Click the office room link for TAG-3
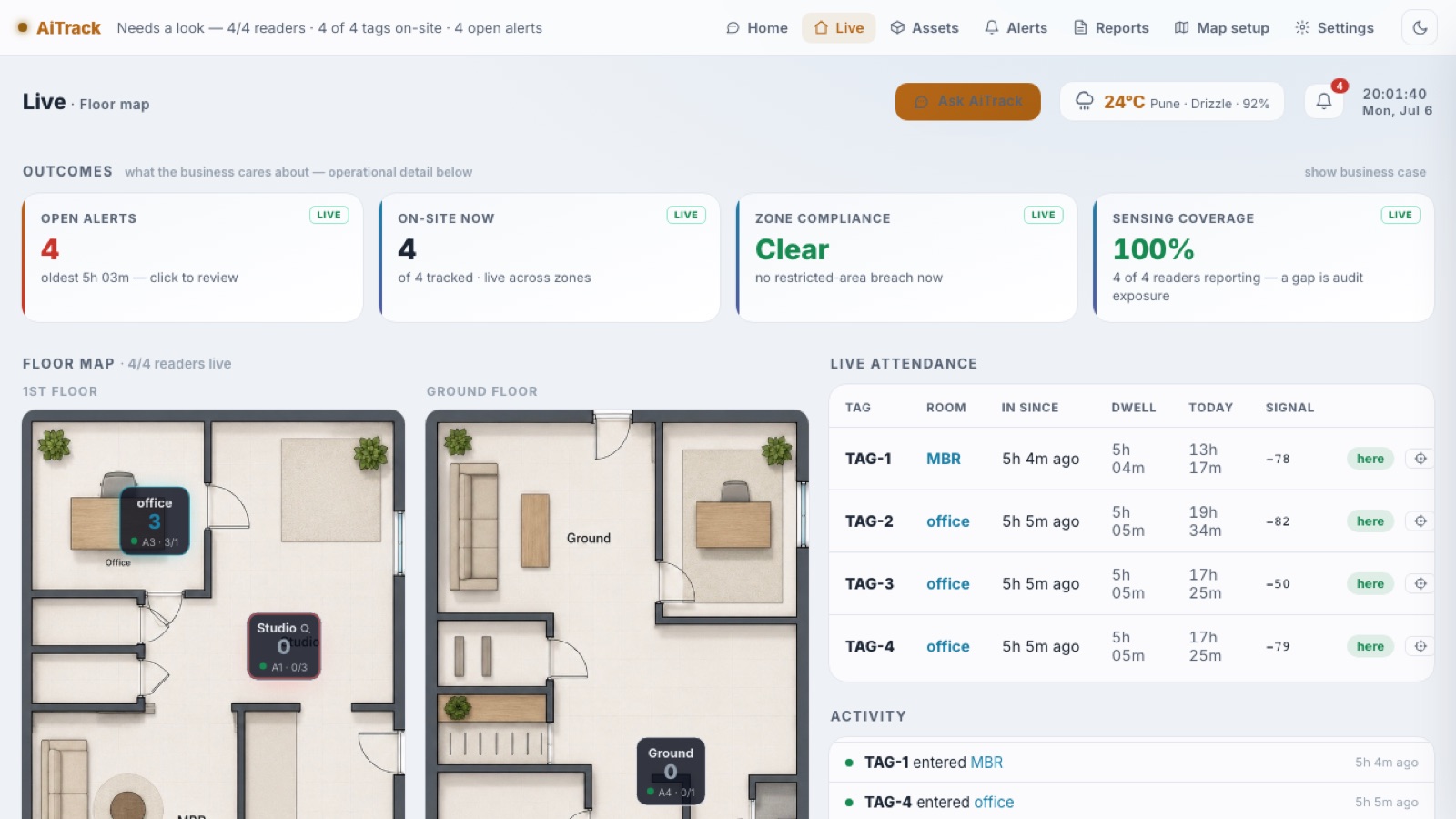The height and width of the screenshot is (819, 1456). pos(948,584)
